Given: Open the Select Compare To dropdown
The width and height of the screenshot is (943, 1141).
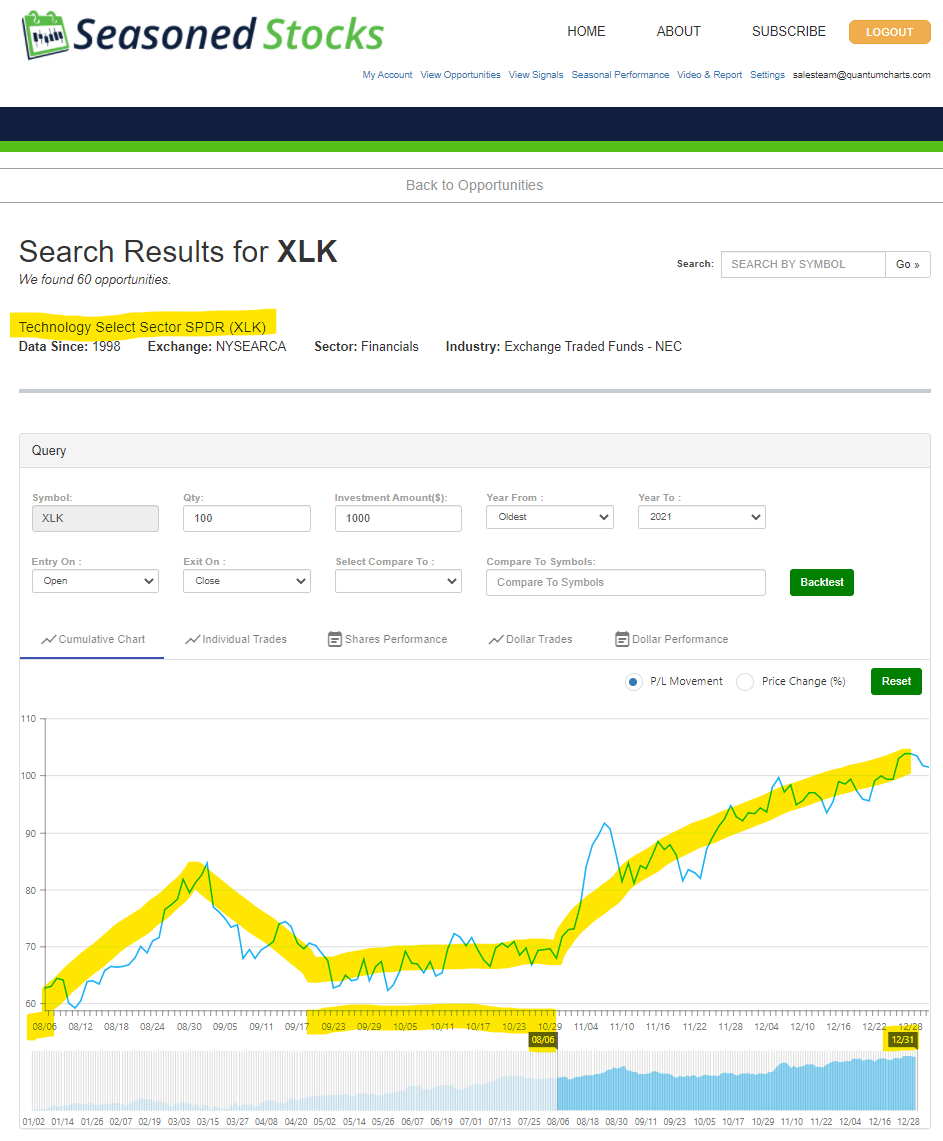Looking at the screenshot, I should (398, 581).
